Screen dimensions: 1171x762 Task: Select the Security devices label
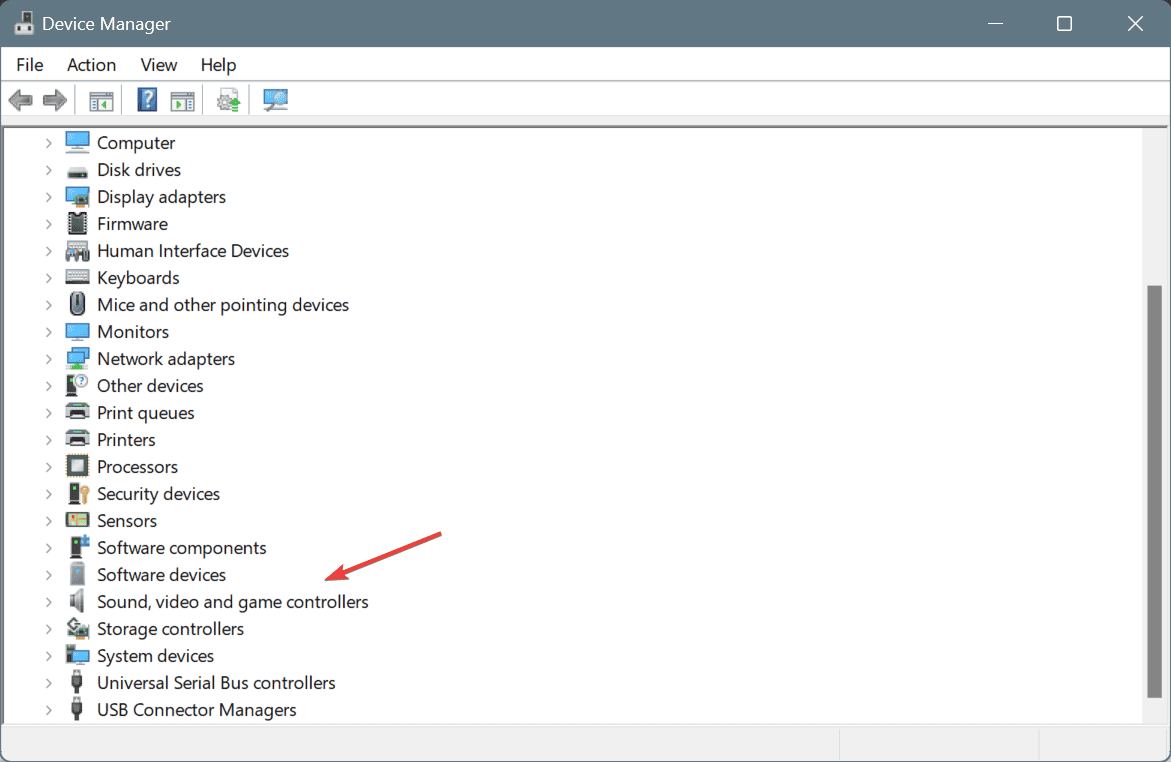pos(158,494)
